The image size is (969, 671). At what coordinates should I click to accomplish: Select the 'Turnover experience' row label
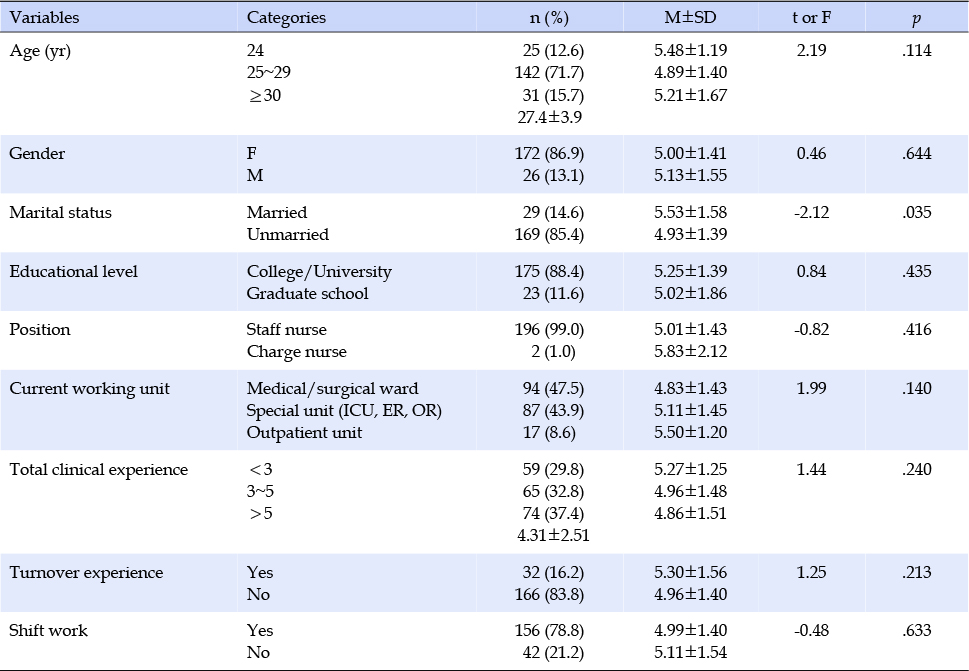tap(85, 573)
